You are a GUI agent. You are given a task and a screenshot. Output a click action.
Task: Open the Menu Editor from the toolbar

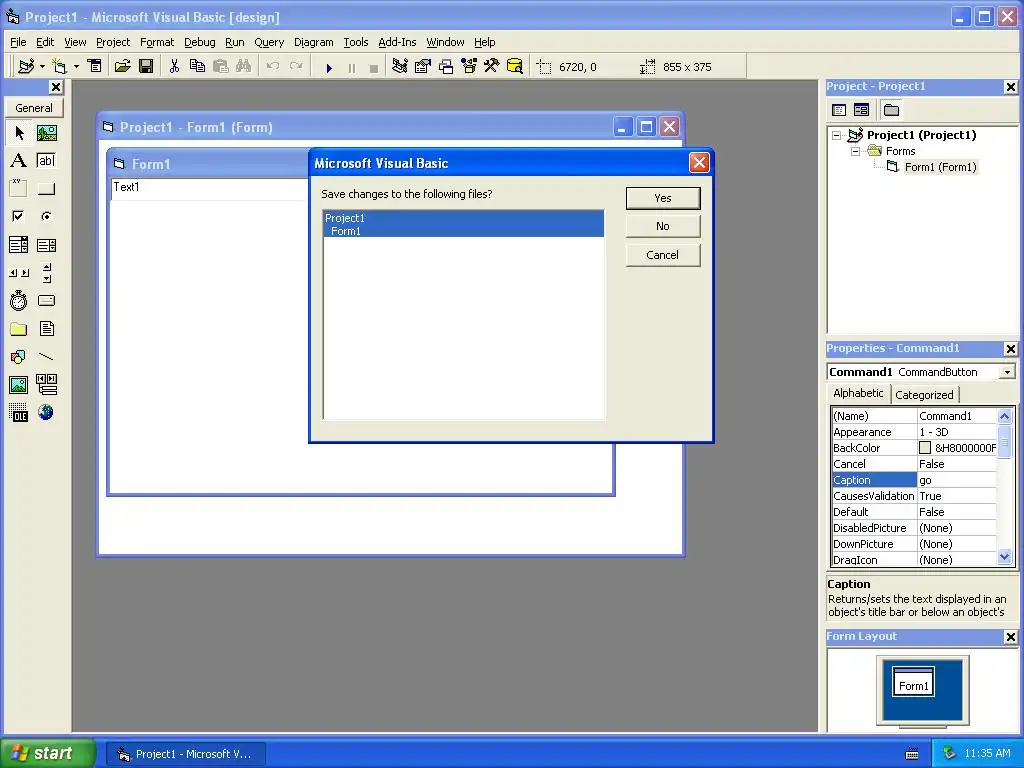coord(95,67)
